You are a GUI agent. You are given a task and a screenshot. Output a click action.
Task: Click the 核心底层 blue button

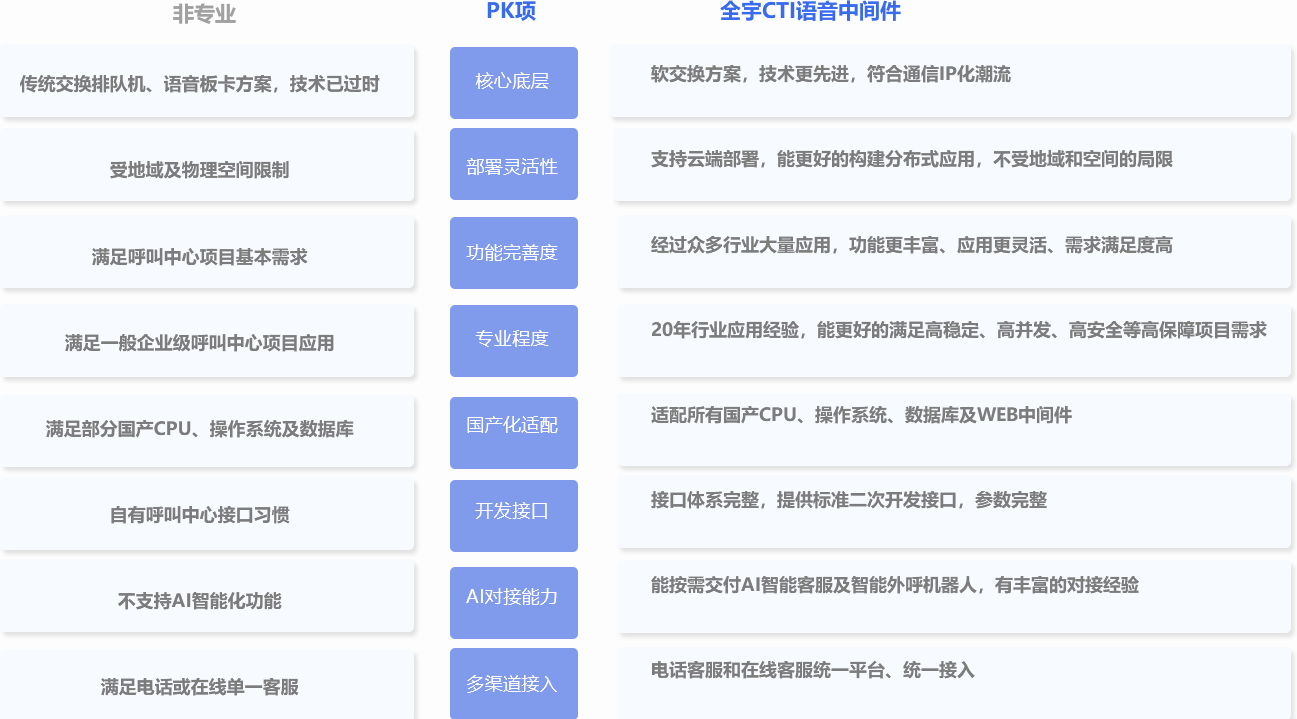coord(513,82)
